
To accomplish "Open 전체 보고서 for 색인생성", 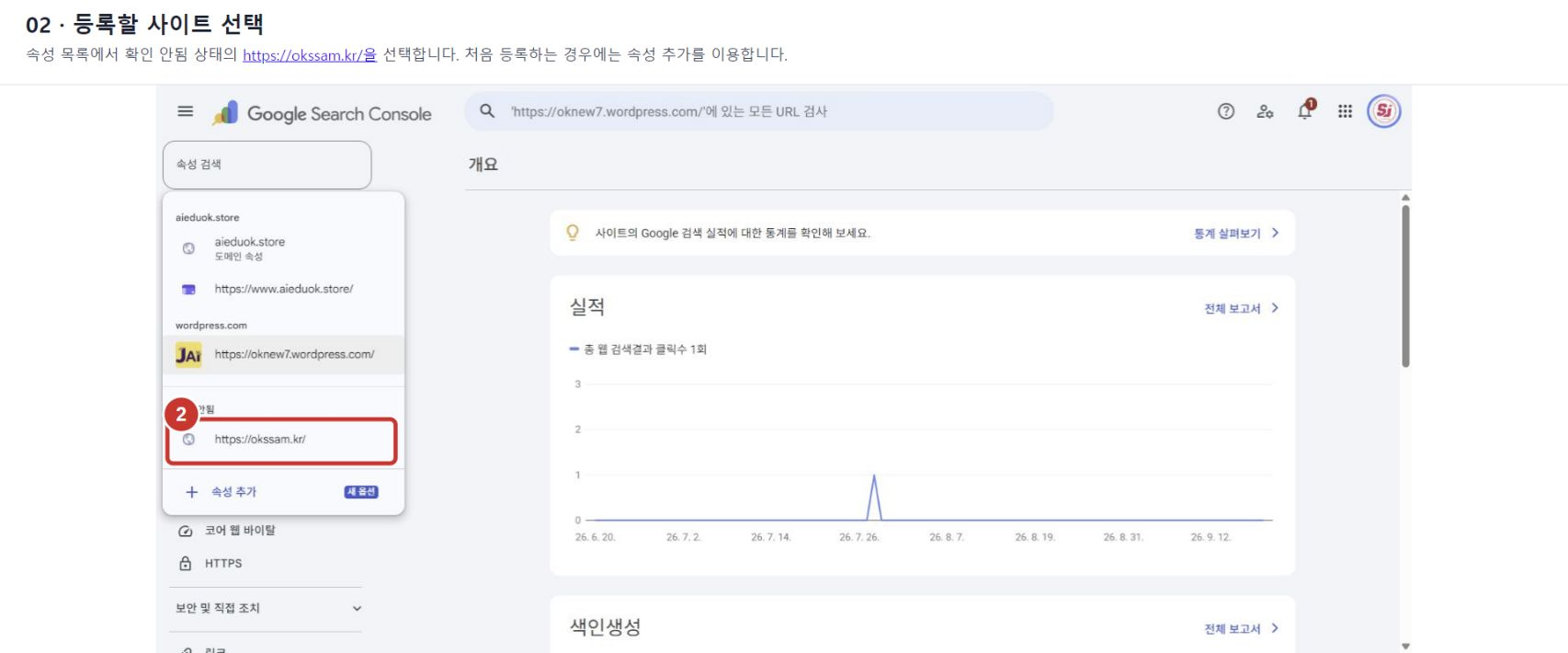I will [1233, 629].
